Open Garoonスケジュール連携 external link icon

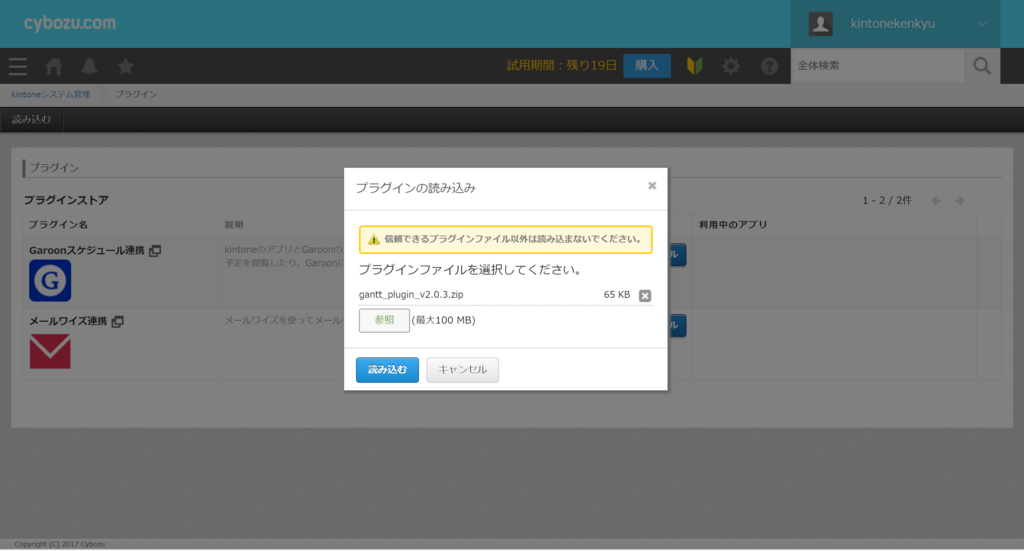pos(155,251)
